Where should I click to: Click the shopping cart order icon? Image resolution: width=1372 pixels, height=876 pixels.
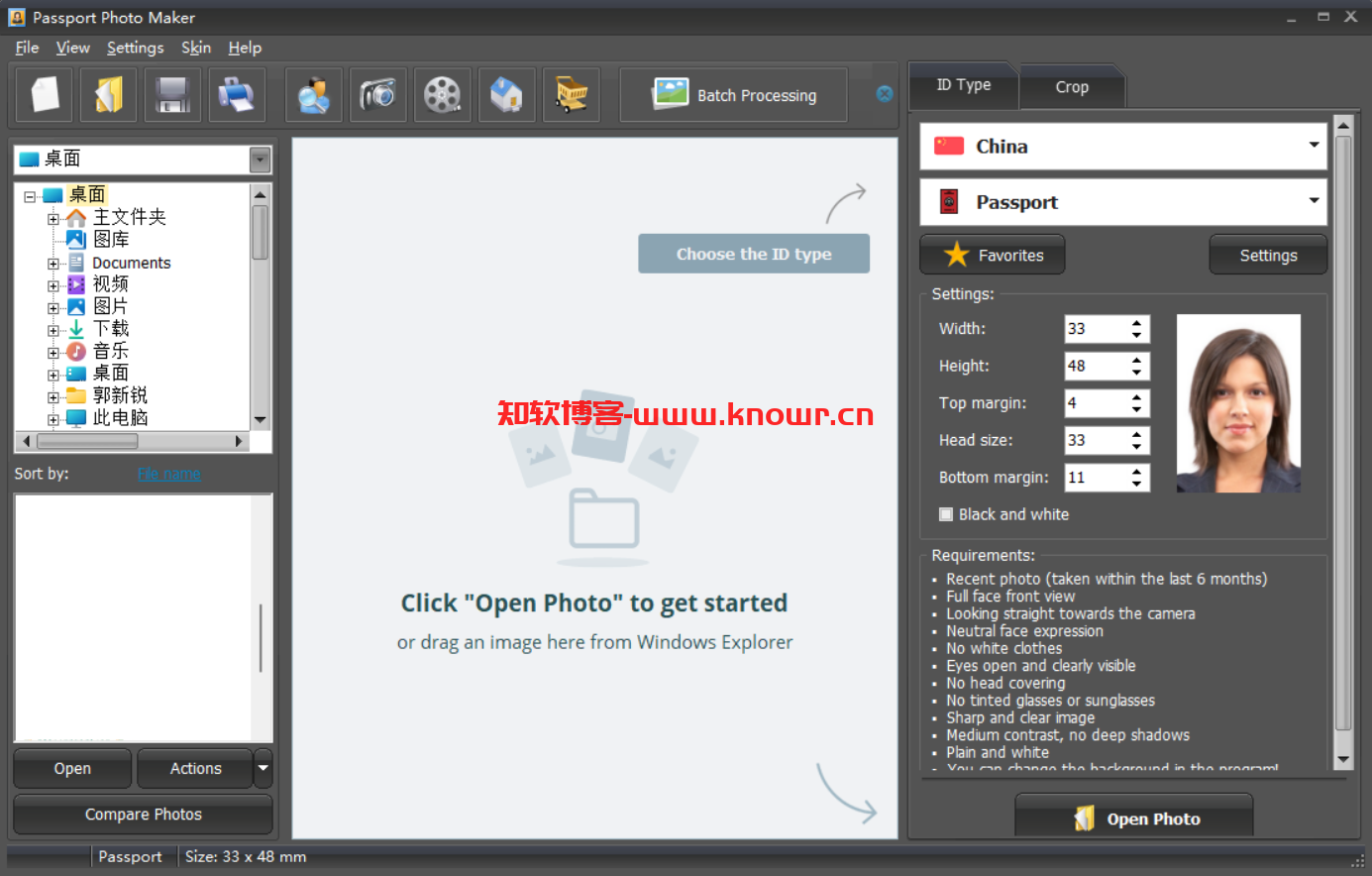click(x=572, y=95)
